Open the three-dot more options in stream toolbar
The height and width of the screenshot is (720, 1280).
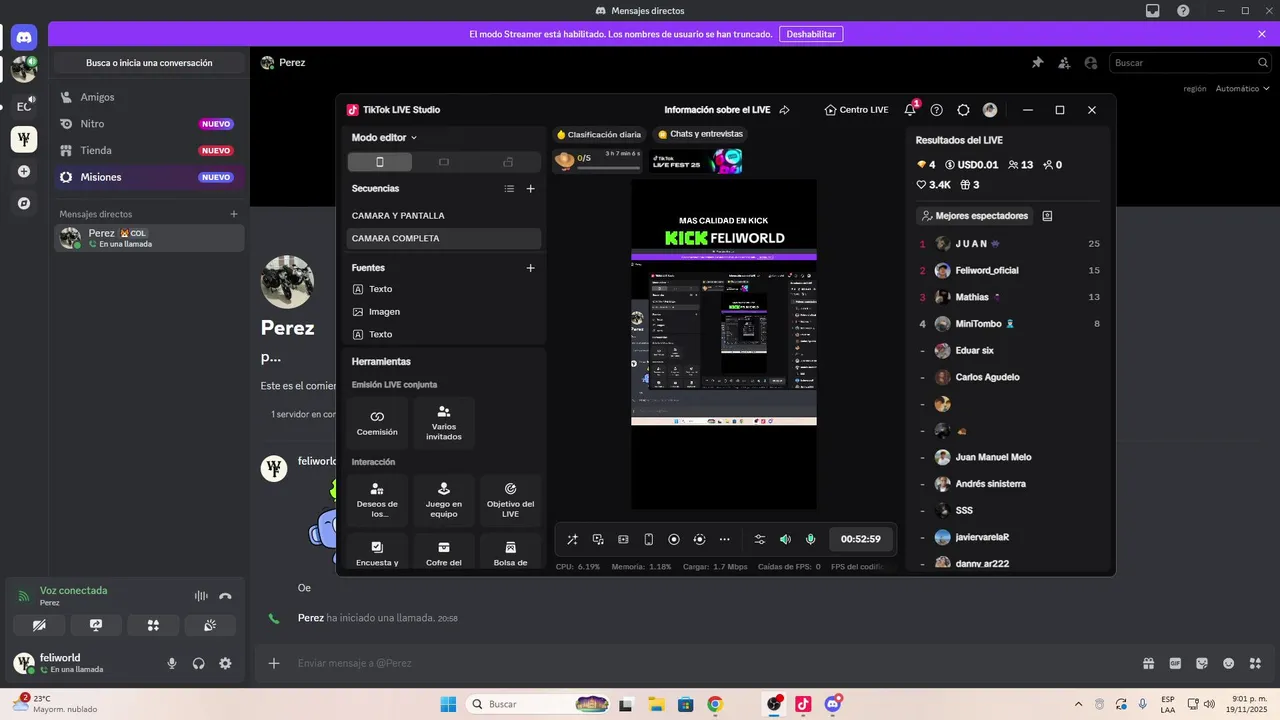[724, 539]
